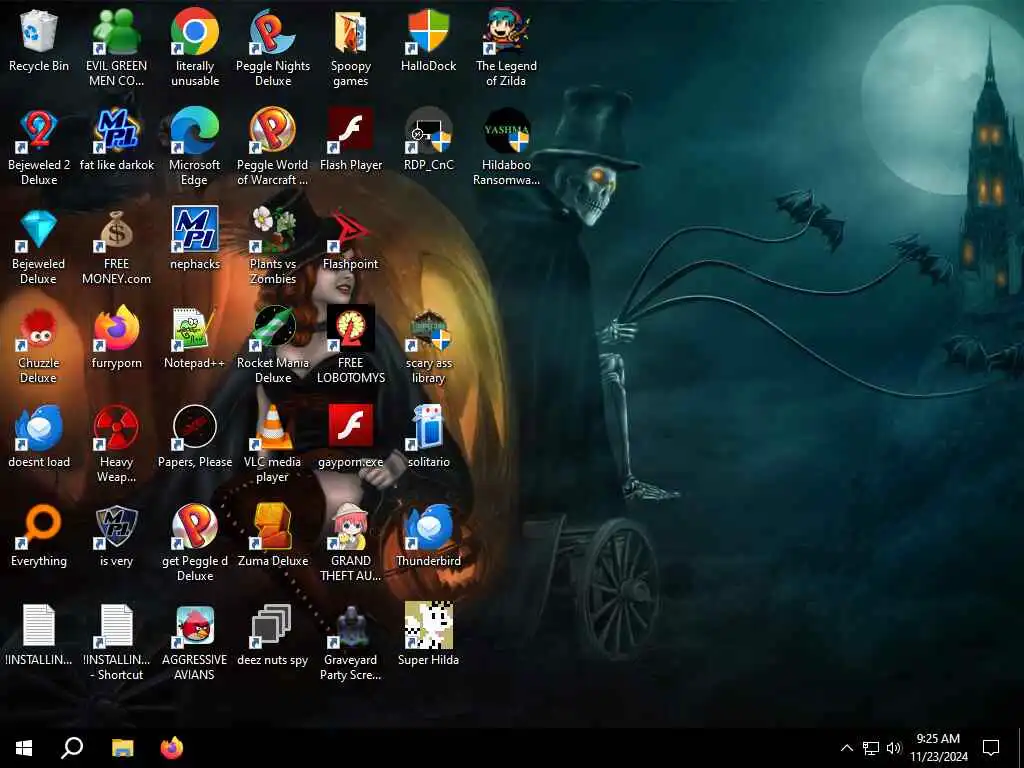
Task: Select the Chuzzle Deluxe icon
Action: [x=39, y=346]
